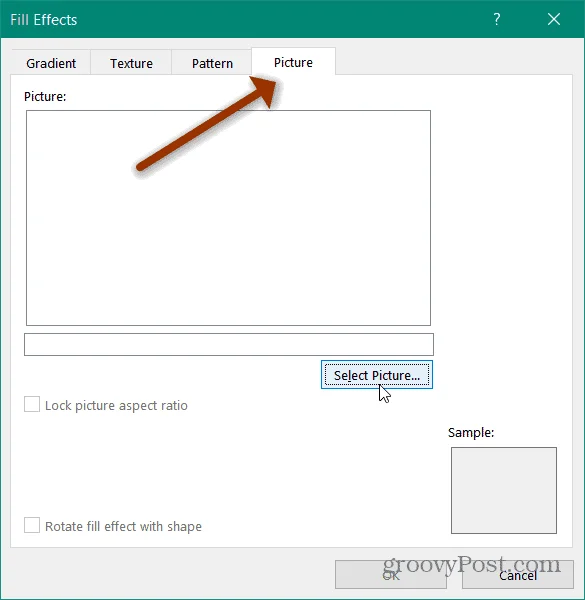Select the Pattern tab
Viewport: 585px width, 600px height.
tap(212, 63)
